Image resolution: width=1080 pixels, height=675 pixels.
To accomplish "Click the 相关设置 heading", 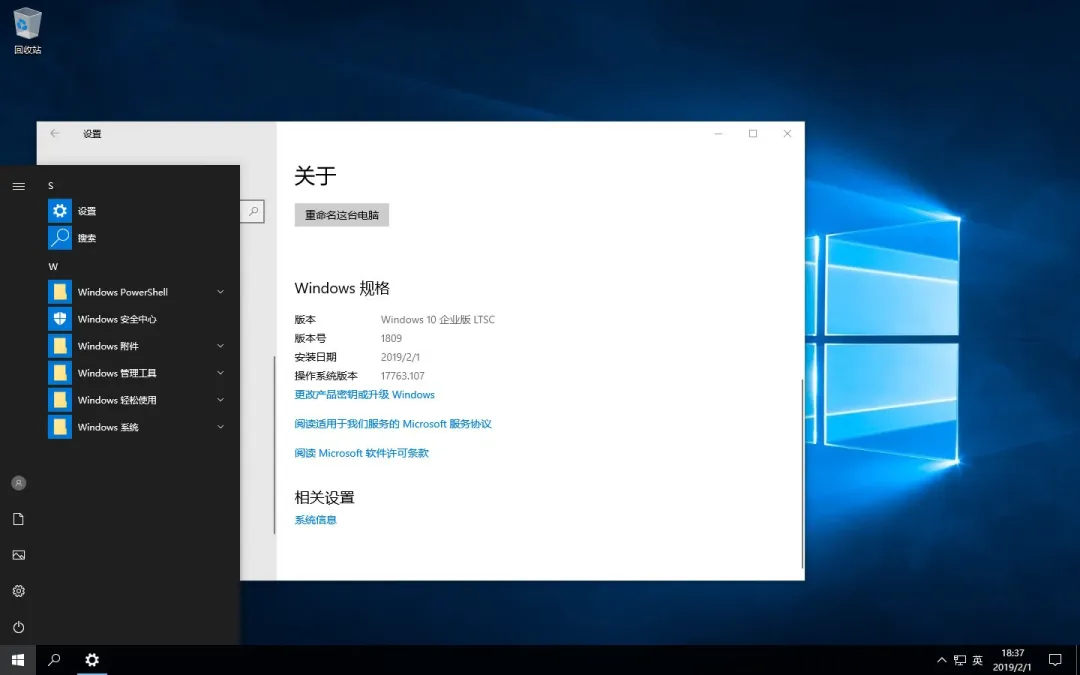I will point(324,497).
